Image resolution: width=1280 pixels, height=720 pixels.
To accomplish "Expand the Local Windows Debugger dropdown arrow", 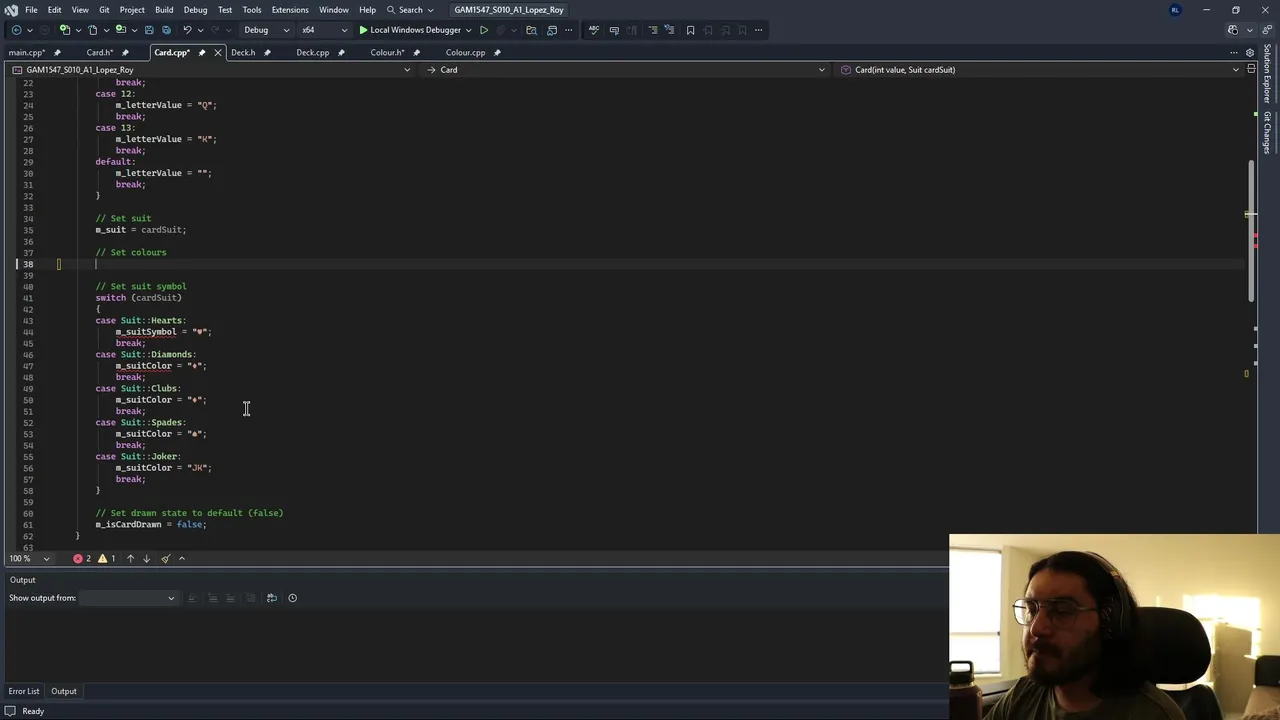I will click(468, 30).
